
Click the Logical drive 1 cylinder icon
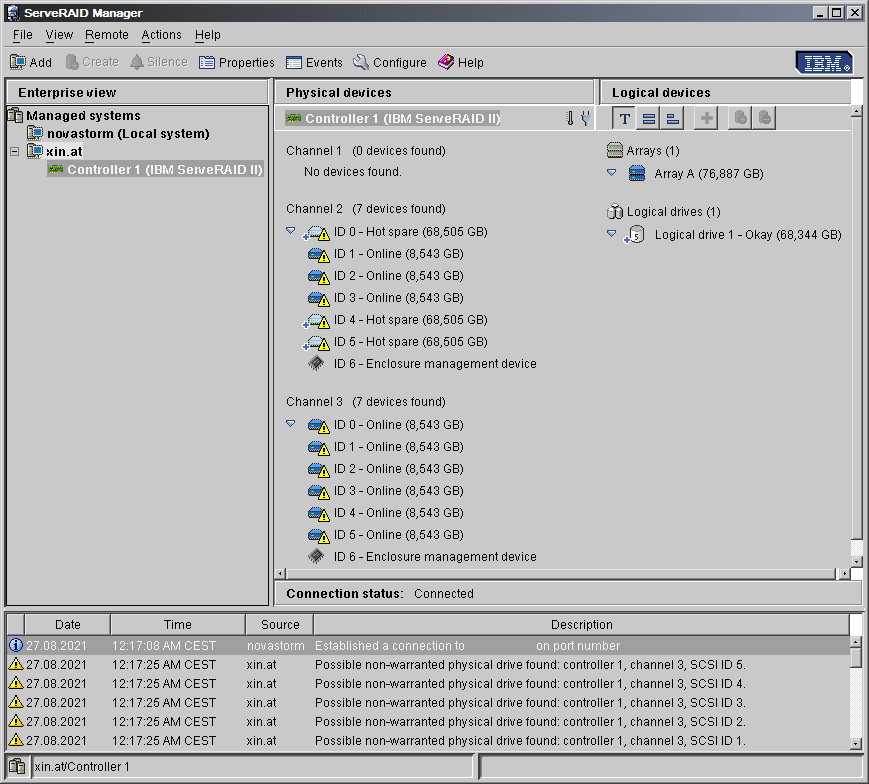pyautogui.click(x=635, y=235)
